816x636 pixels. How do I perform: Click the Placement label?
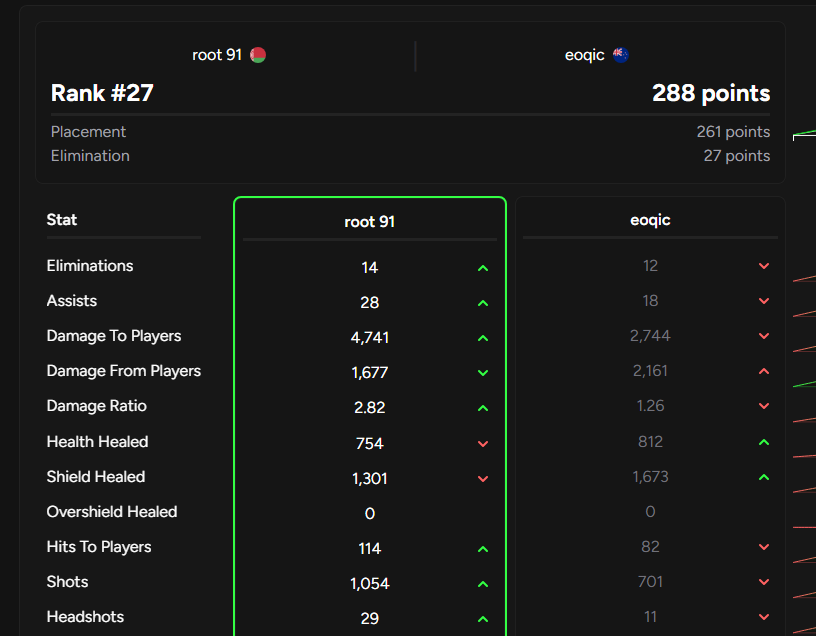tap(88, 132)
